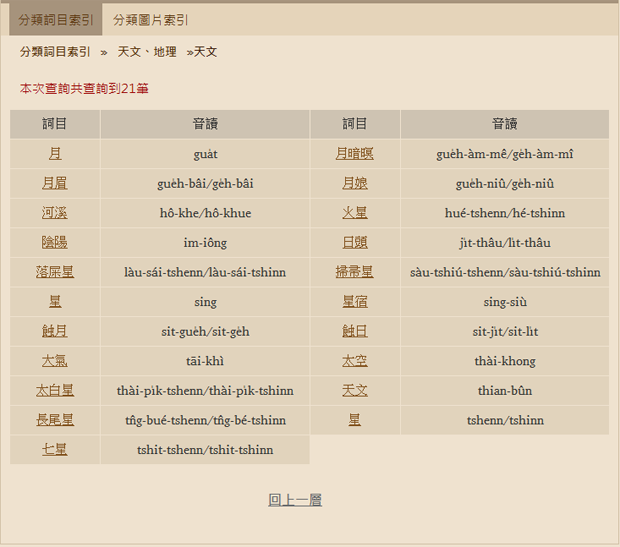Screen dimensions: 620x547
Task: Click the right 音讀 column header
Action: (505, 124)
